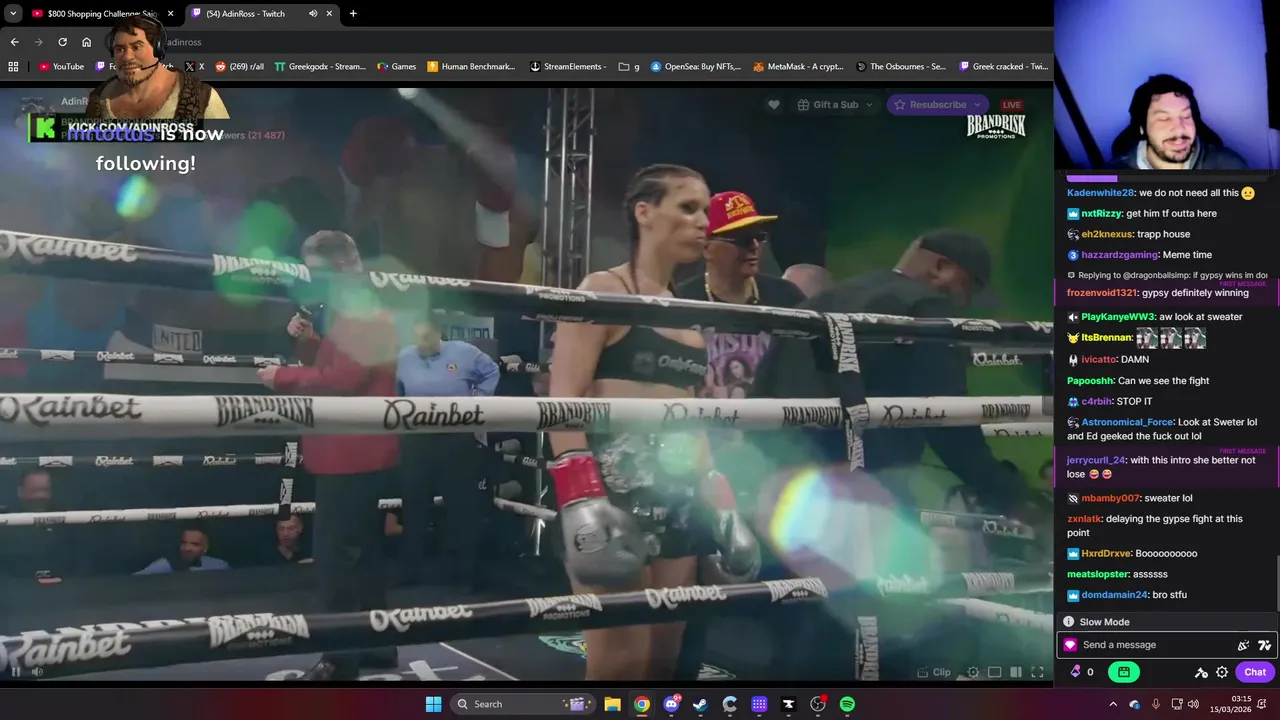This screenshot has height=720, width=1280.
Task: Open the Games bookmark
Action: tap(396, 66)
